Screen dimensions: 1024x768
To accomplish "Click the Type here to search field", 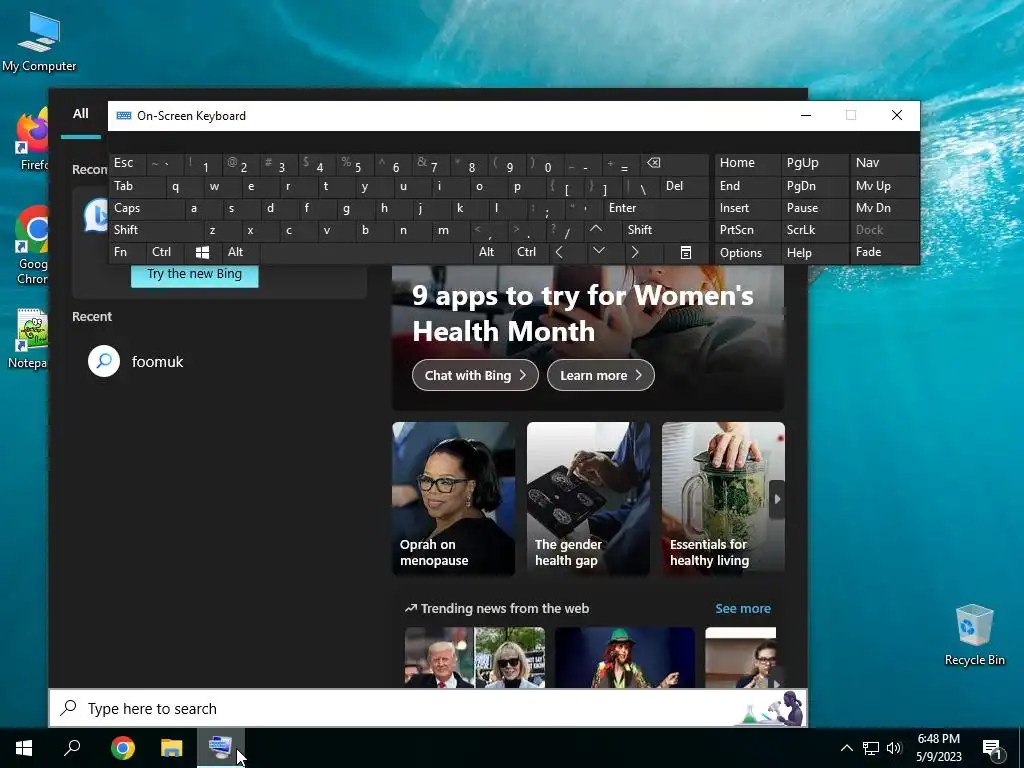I will click(428, 708).
